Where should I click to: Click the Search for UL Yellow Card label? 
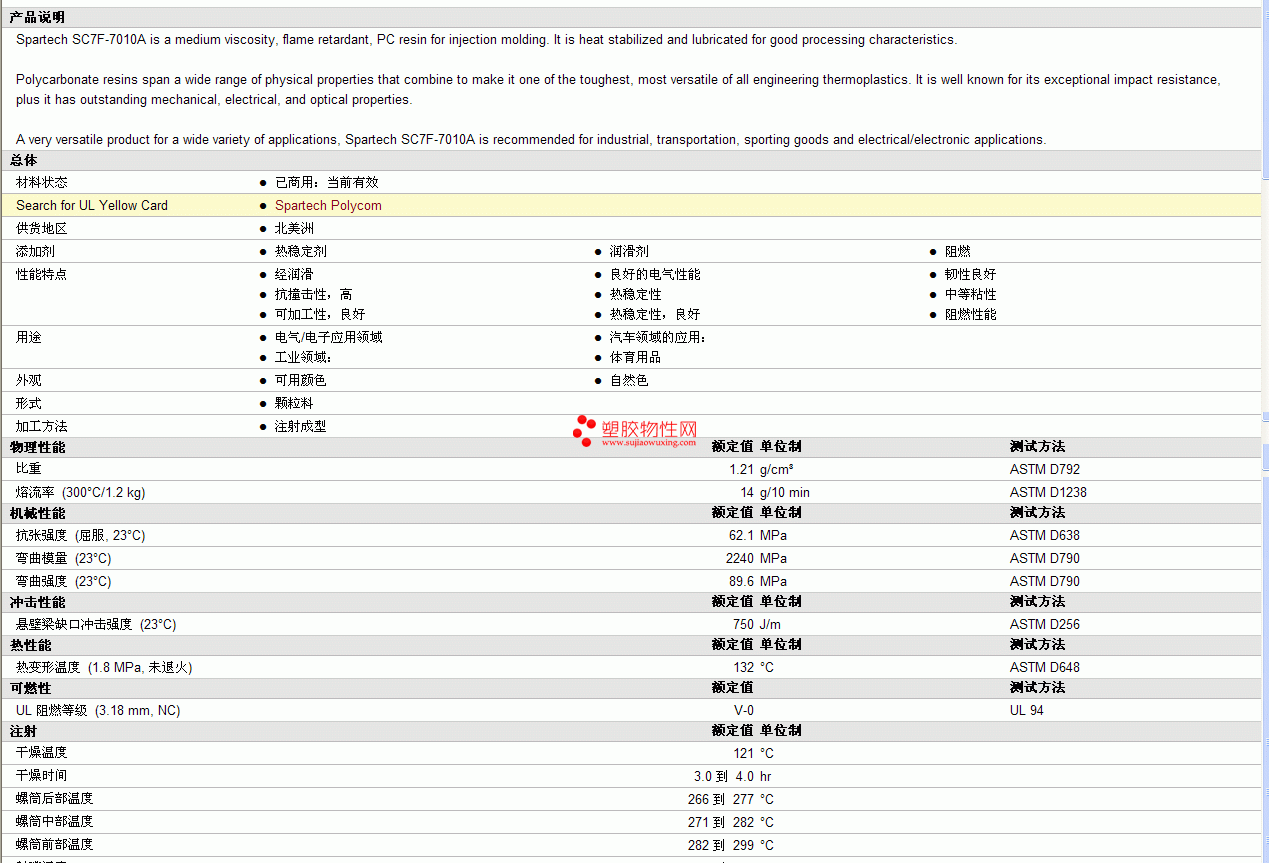[92, 205]
